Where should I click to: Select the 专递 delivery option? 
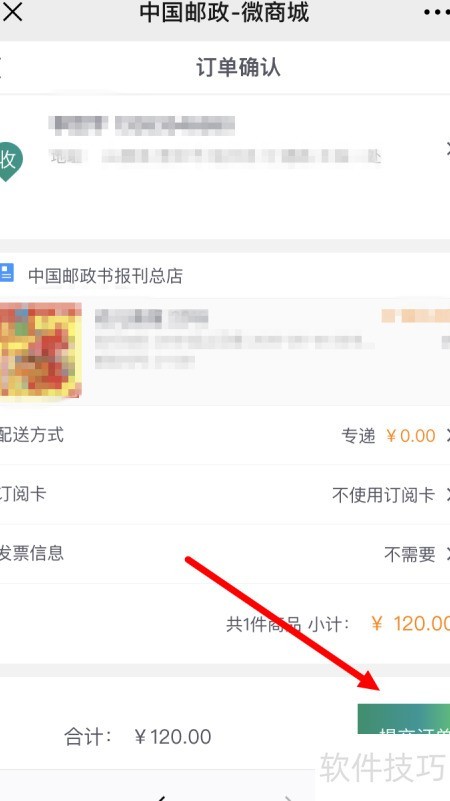(x=358, y=436)
